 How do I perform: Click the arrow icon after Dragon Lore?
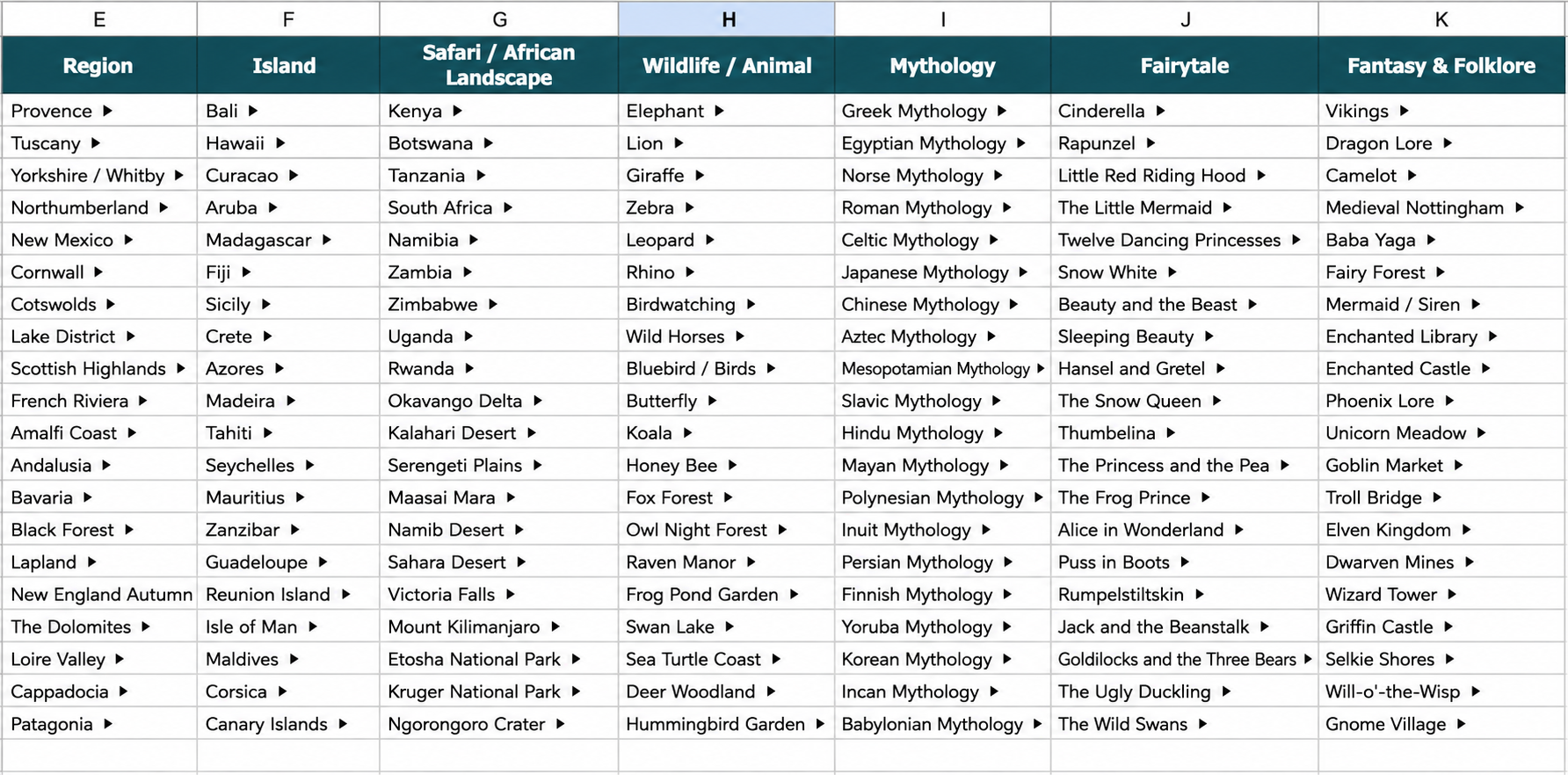tap(1447, 143)
